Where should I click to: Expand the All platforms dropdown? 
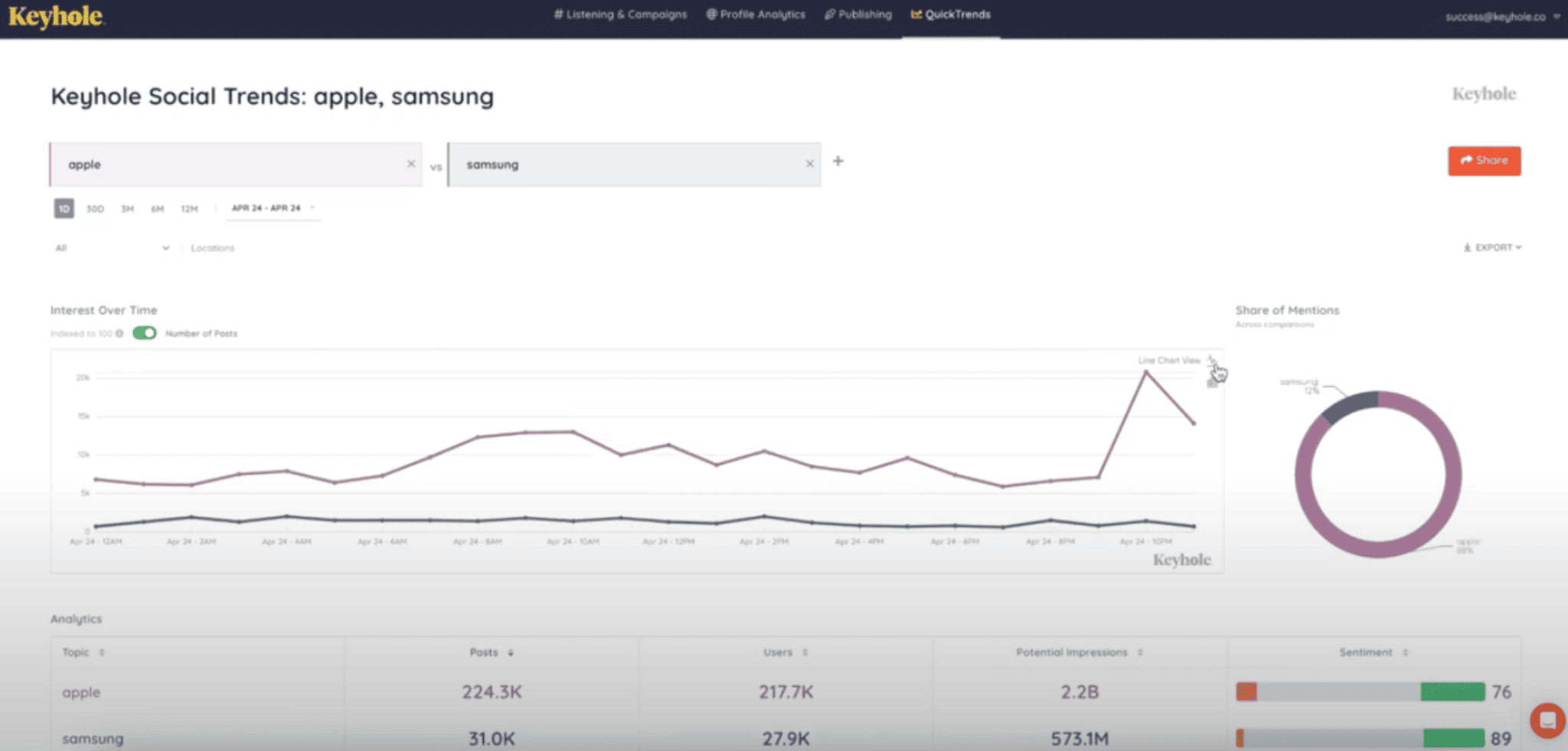[112, 248]
